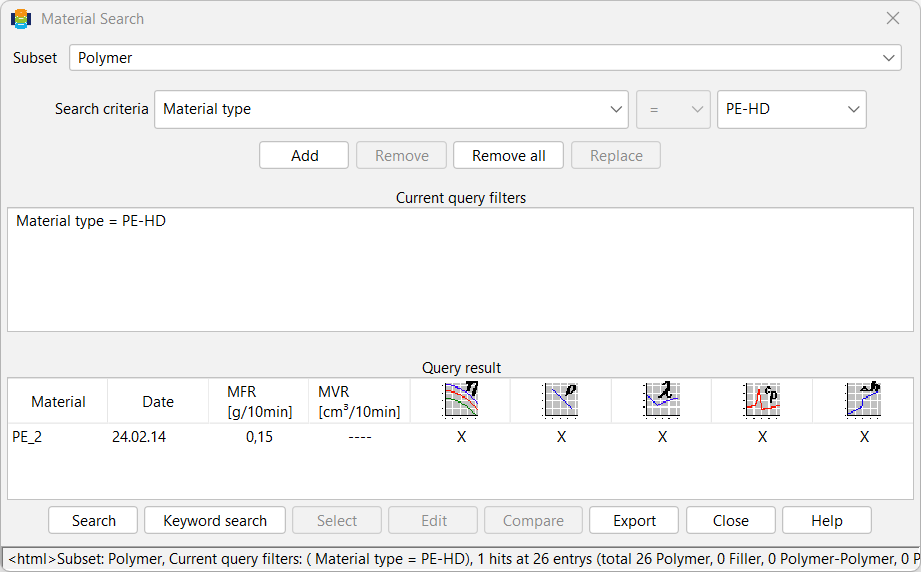Image resolution: width=921 pixels, height=572 pixels.
Task: Click the Search button
Action: pyautogui.click(x=93, y=520)
